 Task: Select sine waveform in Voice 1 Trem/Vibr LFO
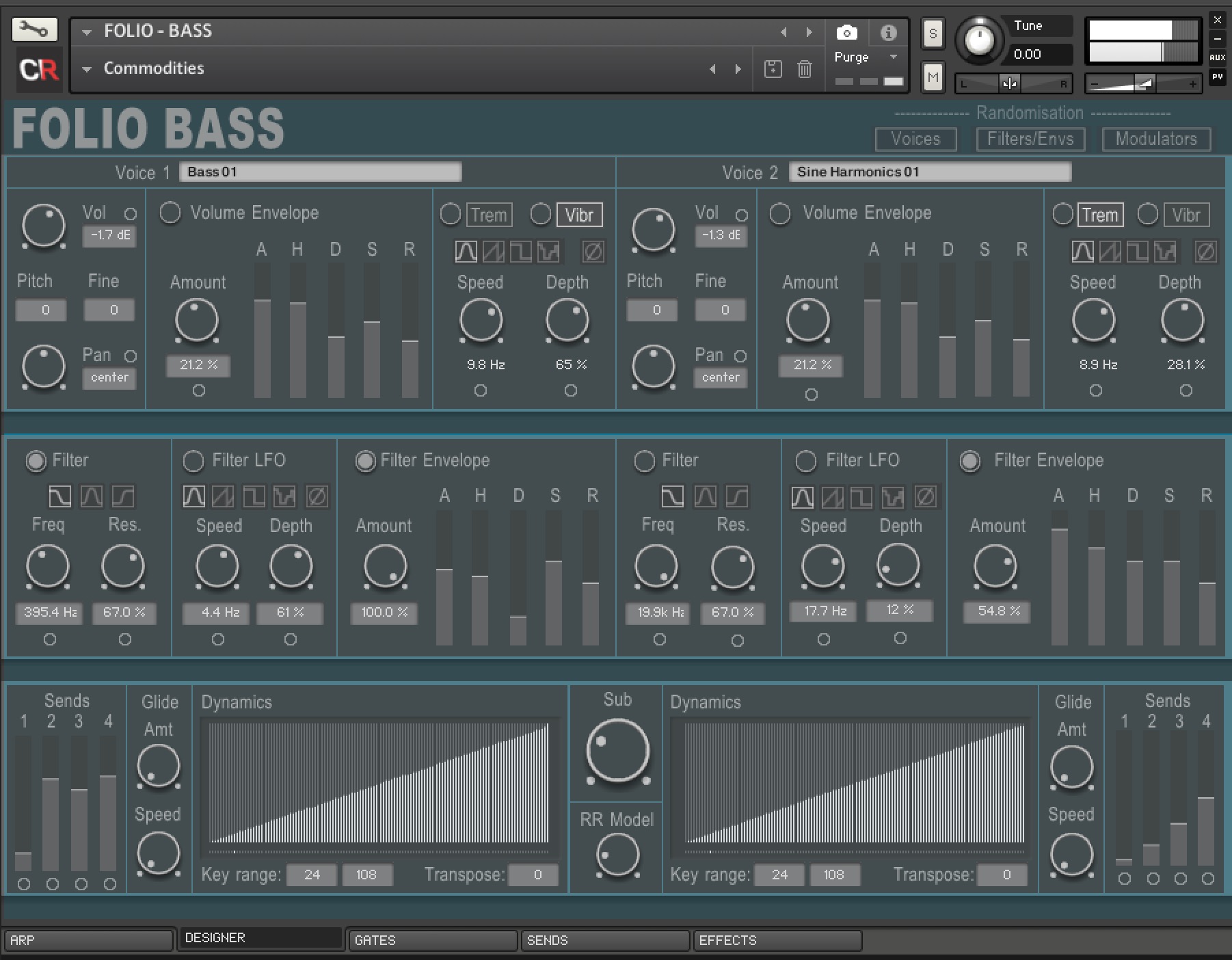(x=466, y=252)
